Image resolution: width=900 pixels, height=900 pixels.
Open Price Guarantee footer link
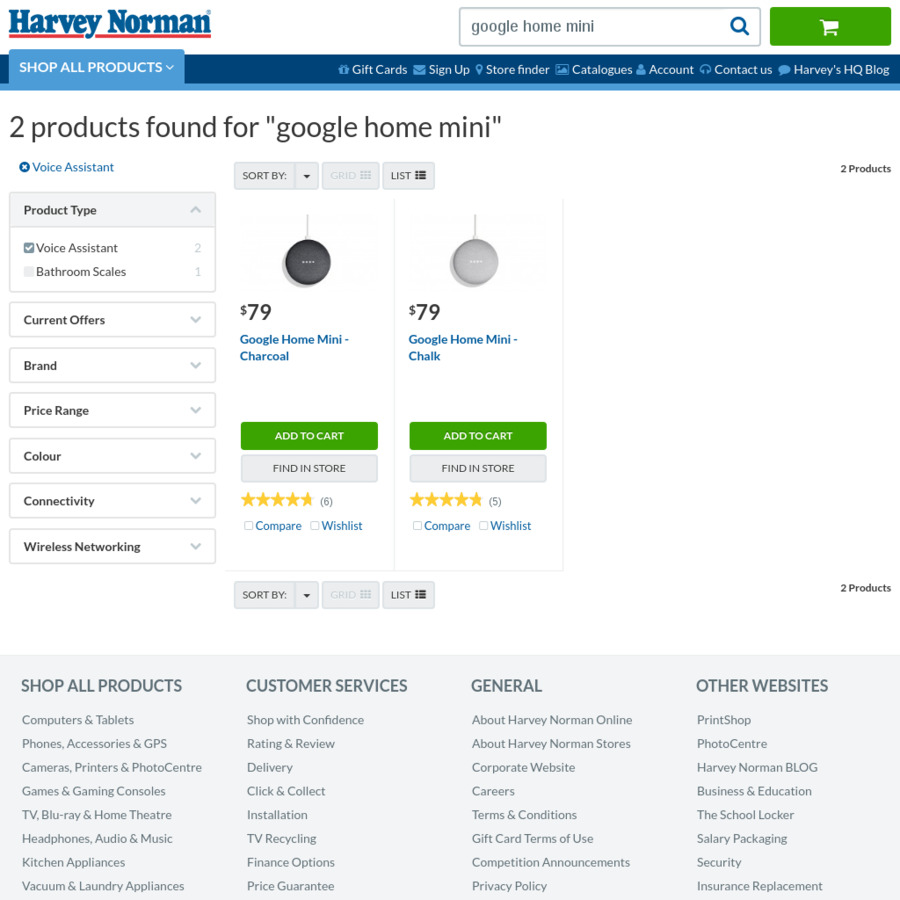point(290,886)
